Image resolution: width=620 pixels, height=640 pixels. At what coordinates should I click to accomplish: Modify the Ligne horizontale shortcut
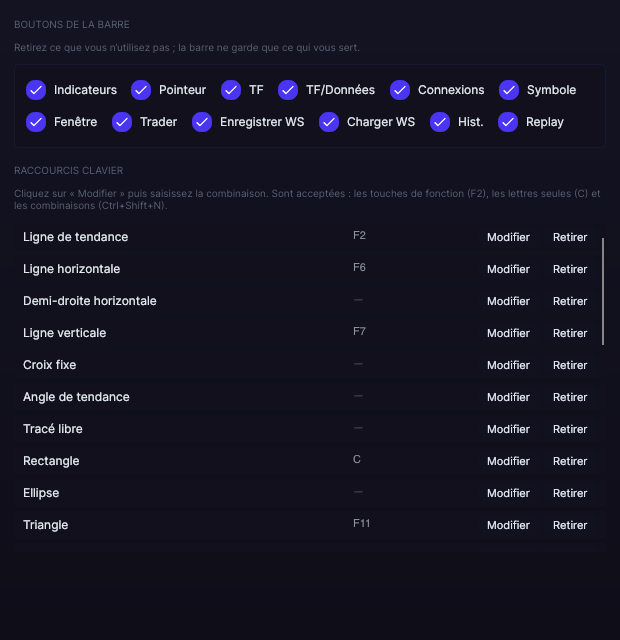pyautogui.click(x=508, y=269)
